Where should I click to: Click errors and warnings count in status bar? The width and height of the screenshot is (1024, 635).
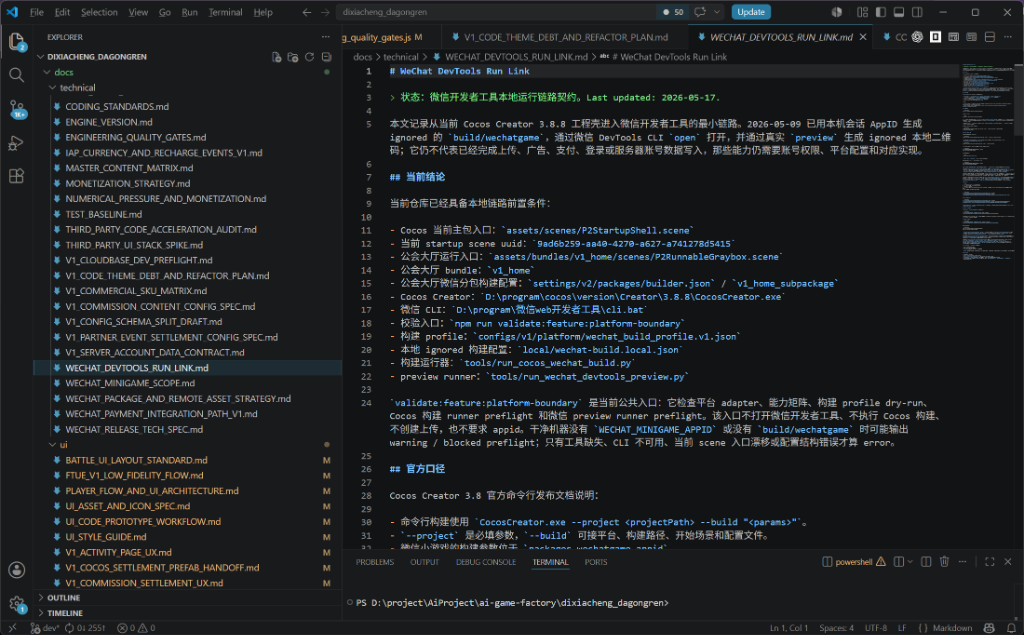[x=136, y=628]
